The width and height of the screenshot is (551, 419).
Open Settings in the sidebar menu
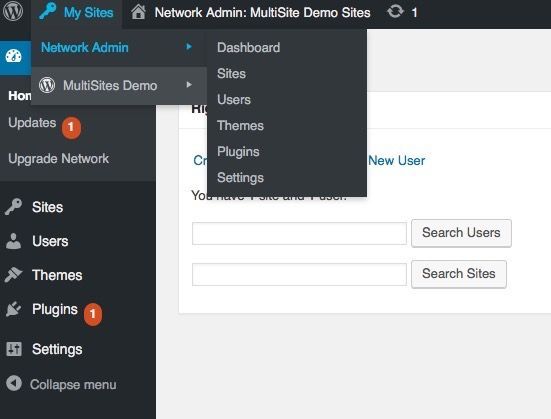point(57,349)
